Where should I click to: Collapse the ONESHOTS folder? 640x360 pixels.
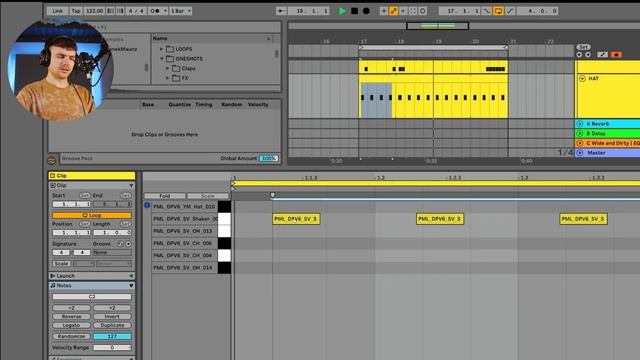coord(162,59)
